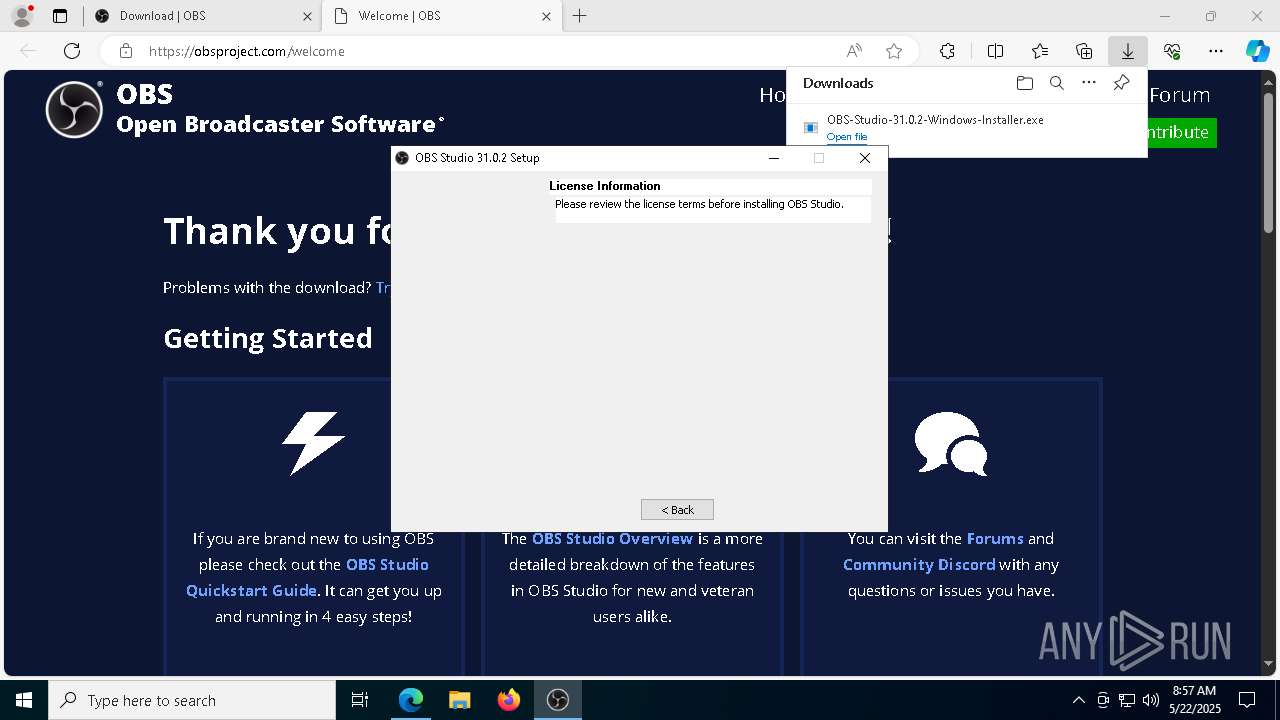Click the chat bubbles icon
1280x720 pixels.
tap(951, 443)
